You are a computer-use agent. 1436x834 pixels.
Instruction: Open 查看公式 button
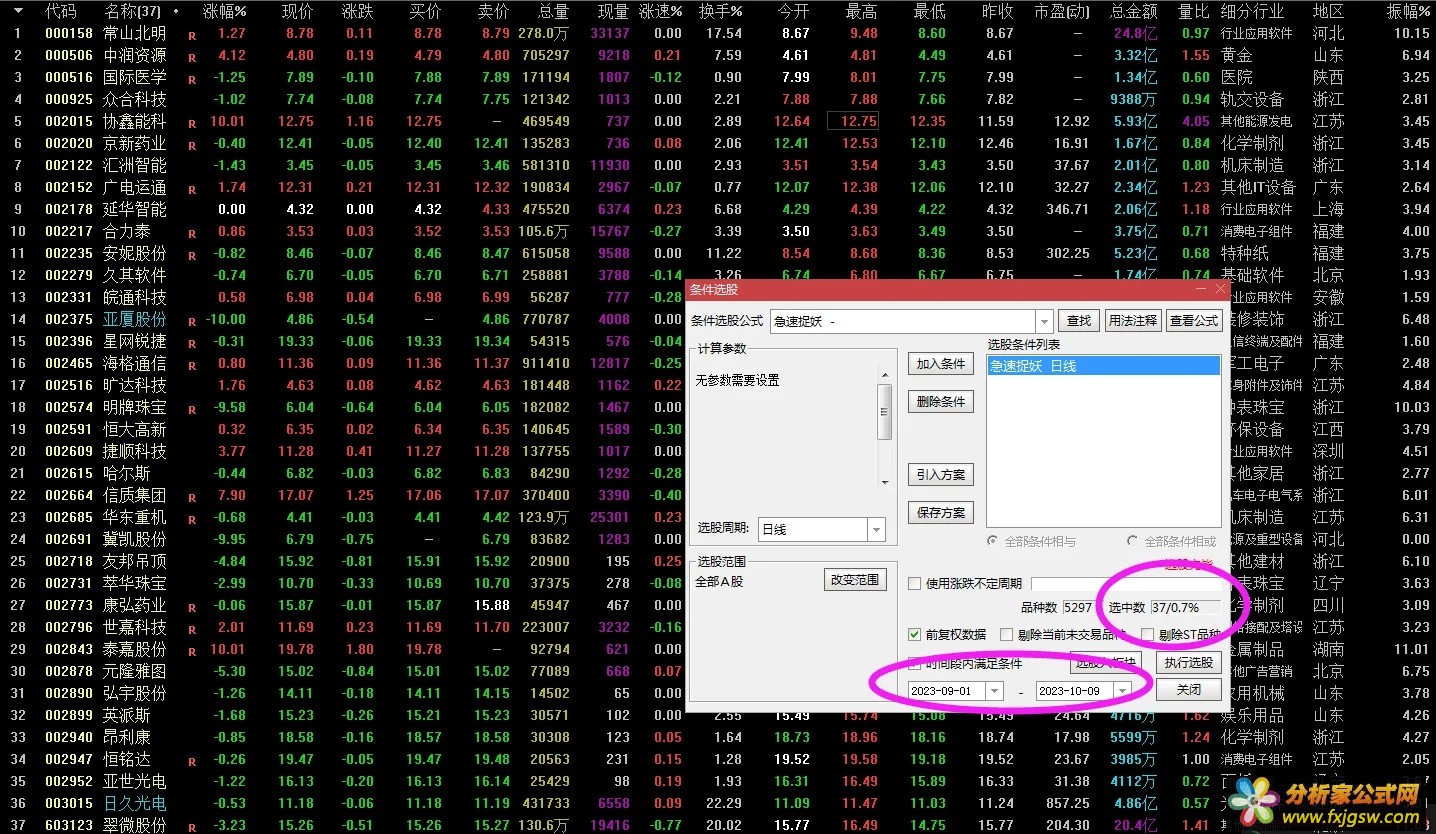(1194, 321)
